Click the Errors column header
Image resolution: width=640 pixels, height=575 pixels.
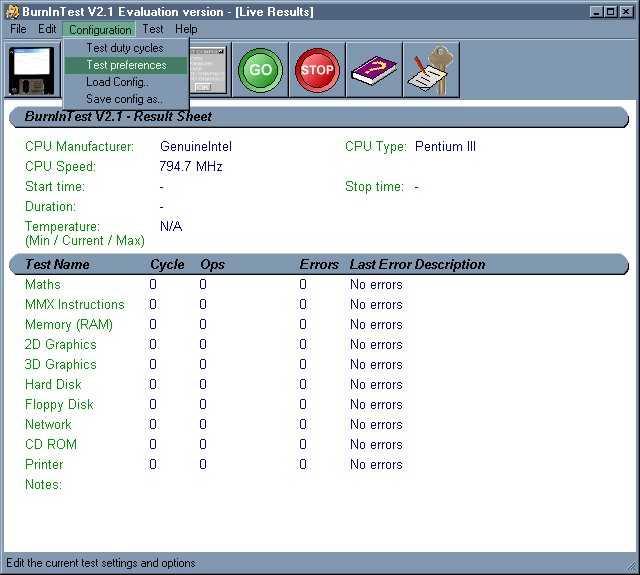[x=319, y=264]
